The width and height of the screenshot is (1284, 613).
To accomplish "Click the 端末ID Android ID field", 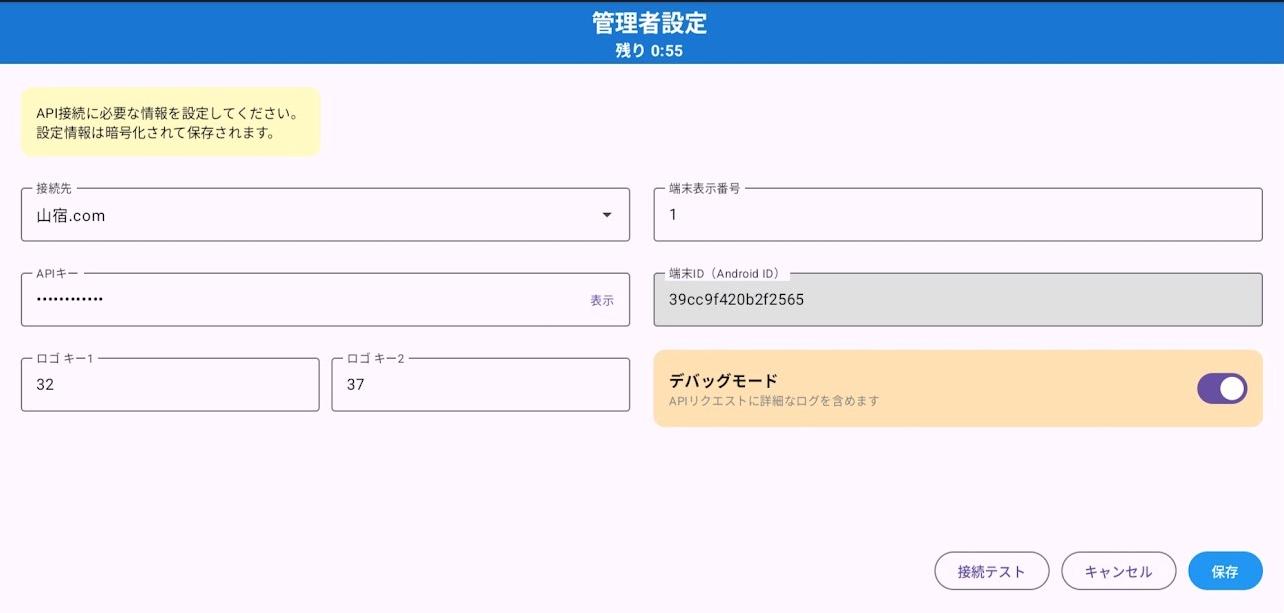I will [x=956, y=299].
